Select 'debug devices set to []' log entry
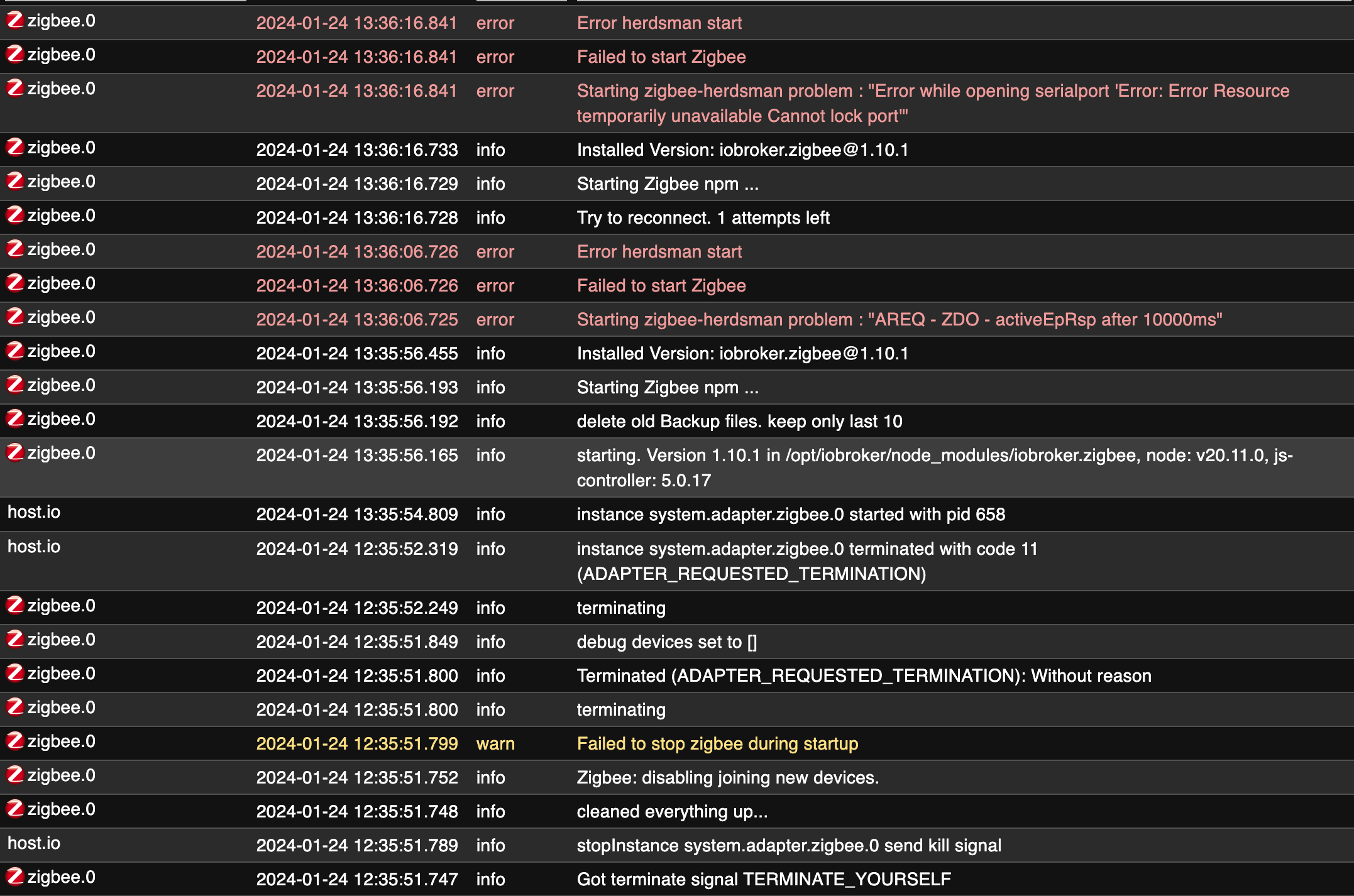 (x=667, y=642)
